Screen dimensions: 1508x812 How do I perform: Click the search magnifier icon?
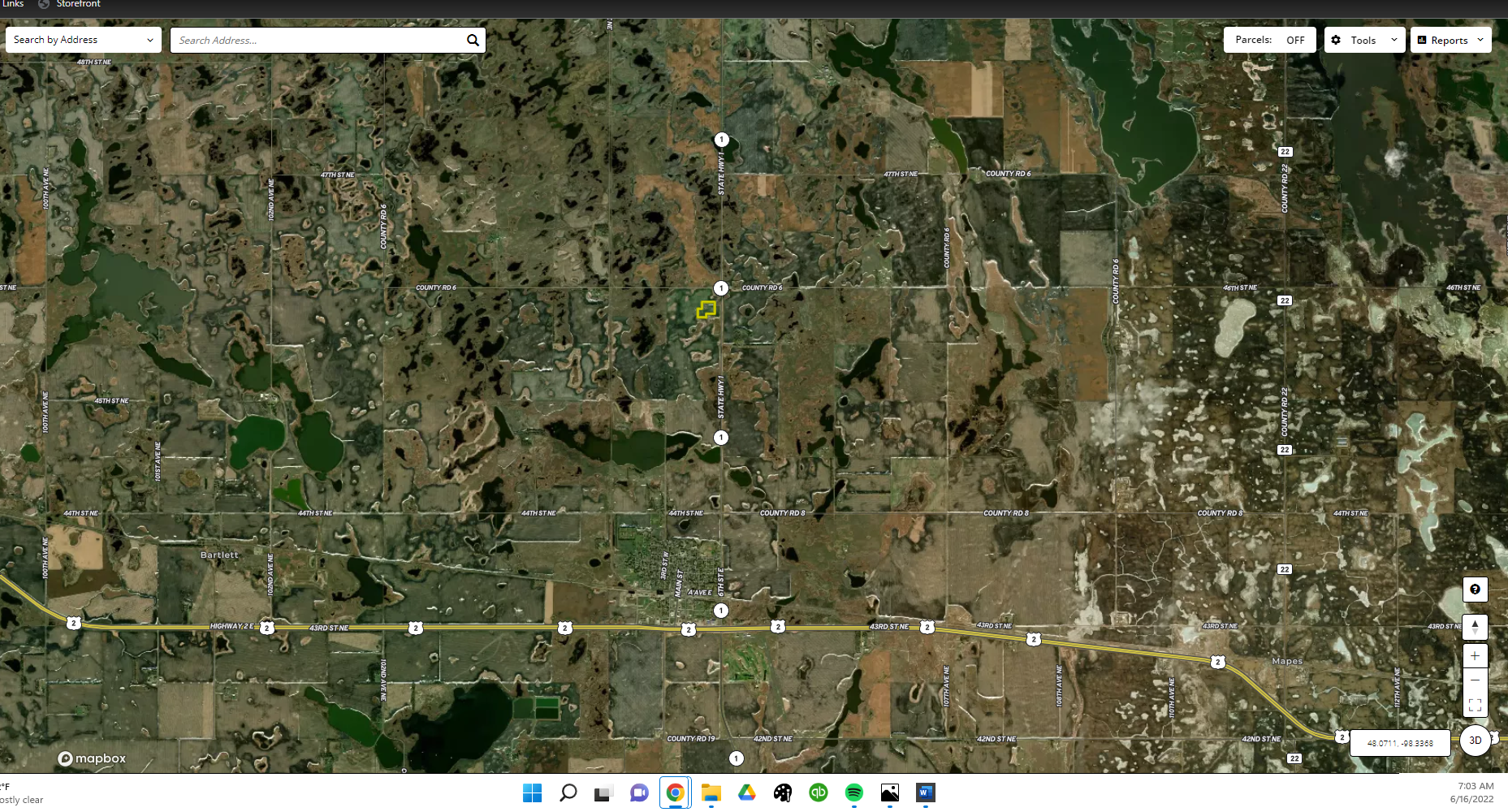[473, 41]
